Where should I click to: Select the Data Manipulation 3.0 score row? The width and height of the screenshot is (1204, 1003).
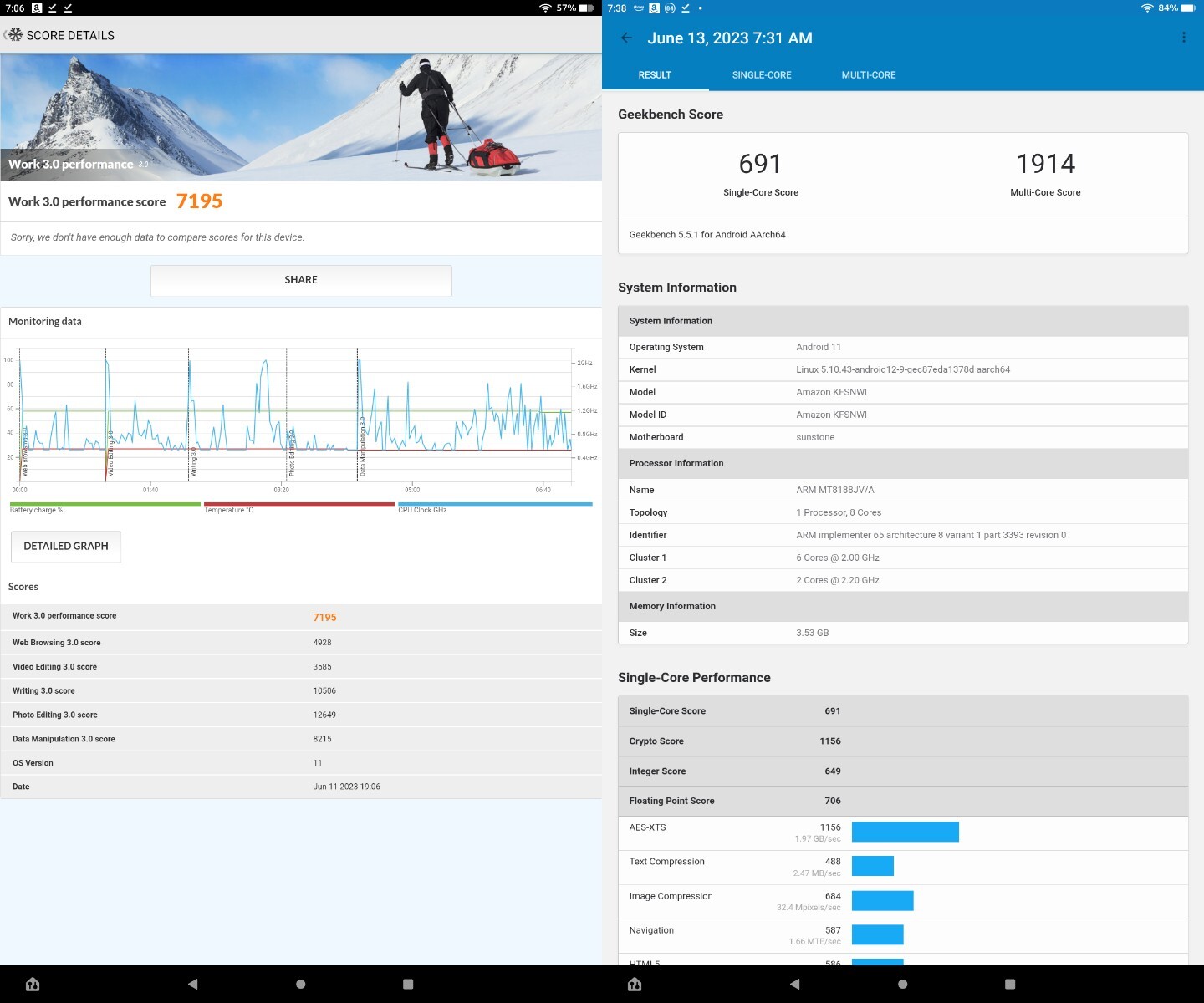click(301, 739)
